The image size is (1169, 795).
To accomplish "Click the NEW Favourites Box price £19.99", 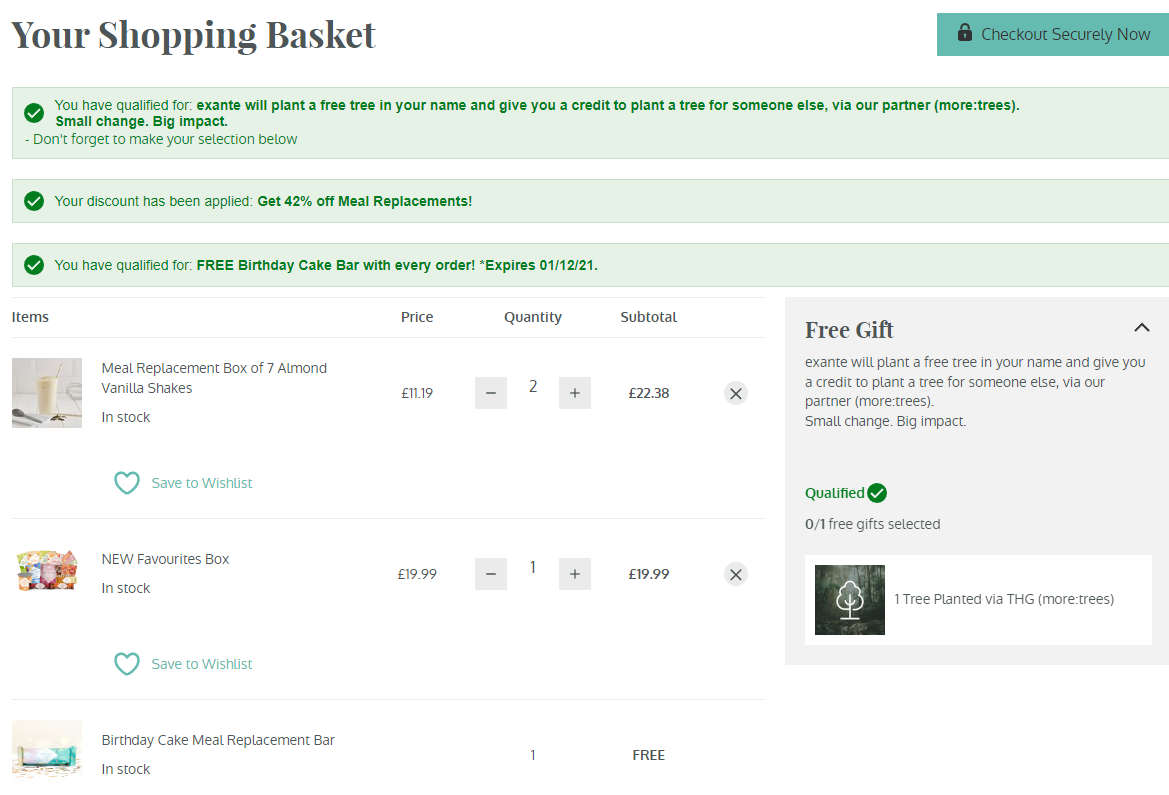I will click(417, 574).
